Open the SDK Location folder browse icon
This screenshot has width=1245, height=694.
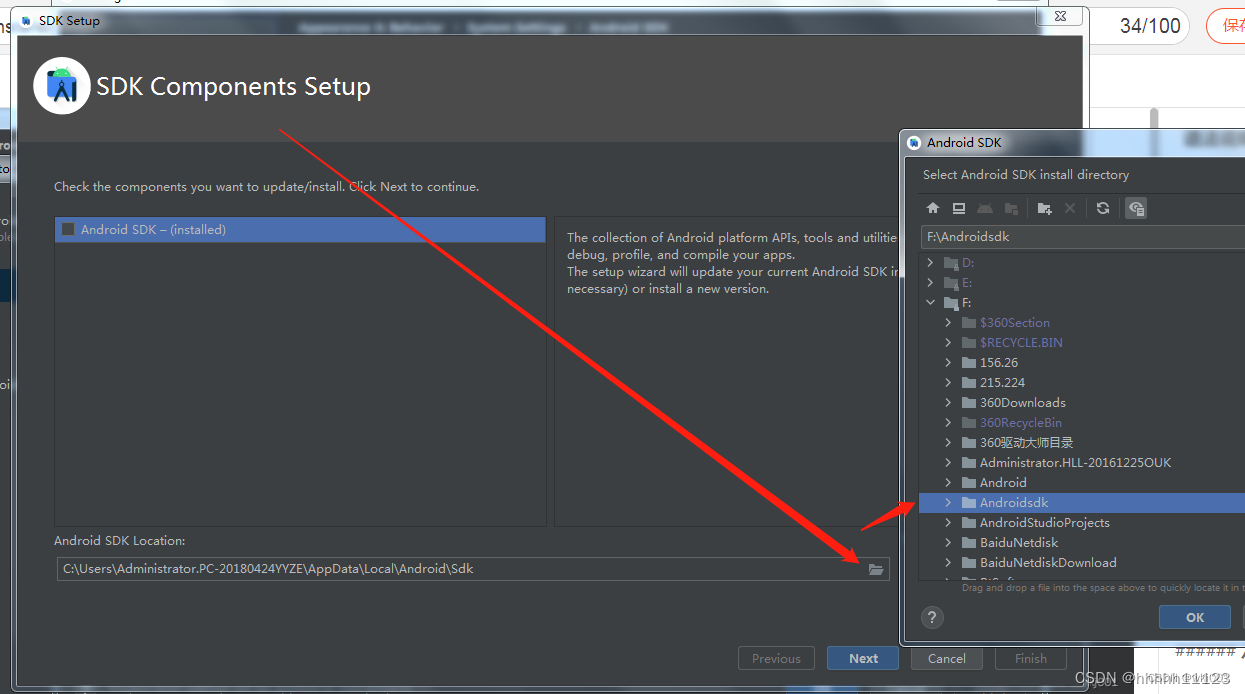coord(876,569)
